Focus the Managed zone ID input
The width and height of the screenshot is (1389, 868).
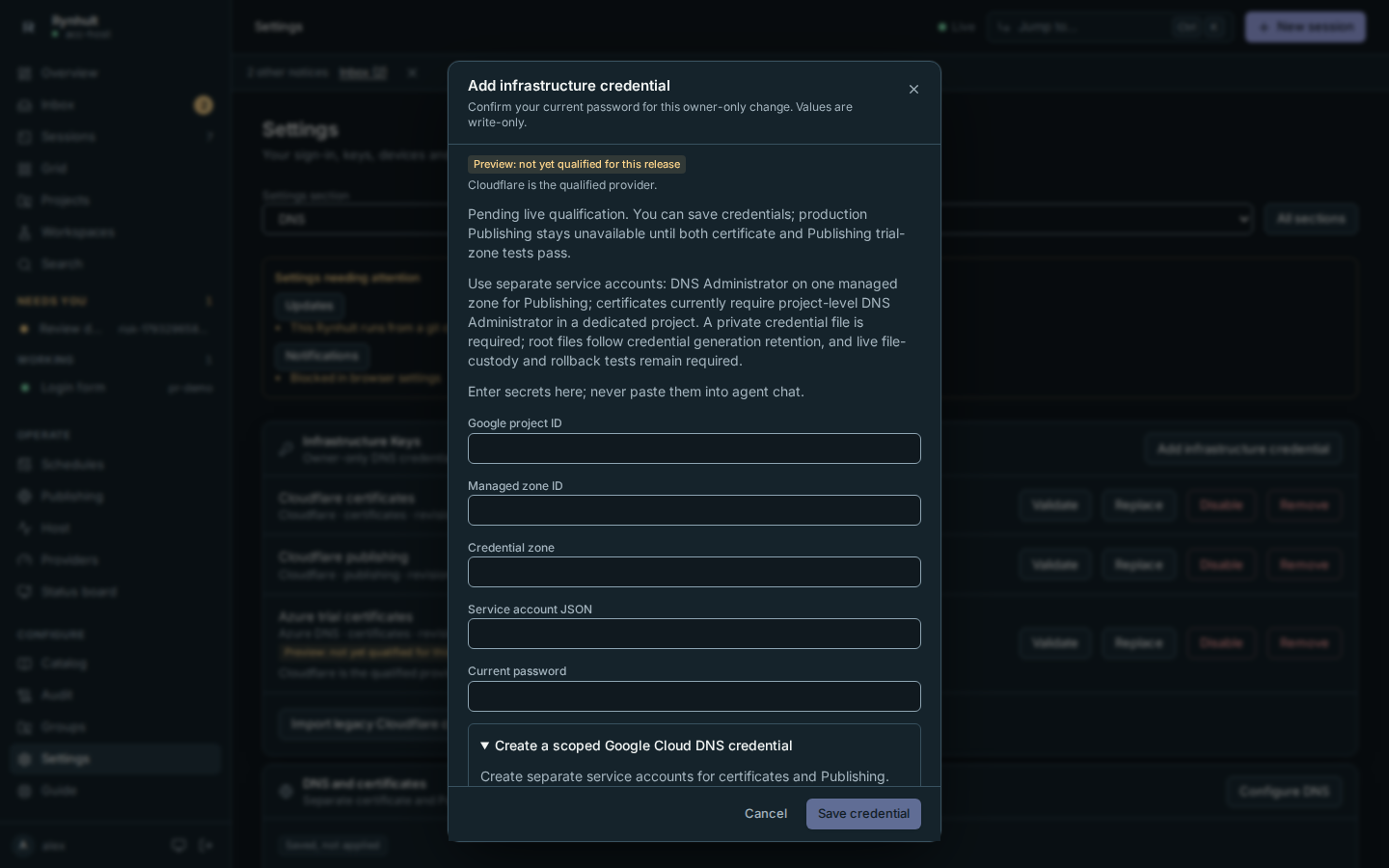pos(694,510)
